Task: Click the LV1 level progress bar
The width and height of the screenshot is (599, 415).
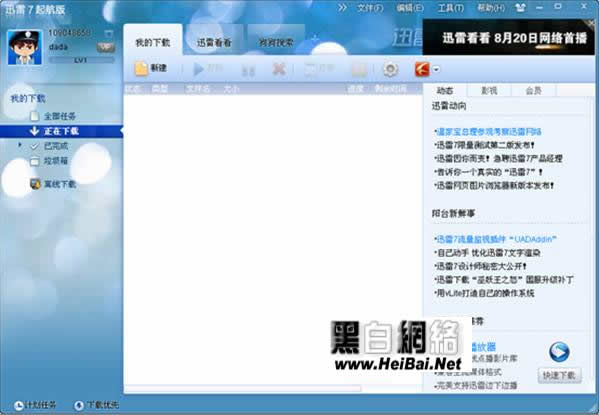Action: point(81,60)
